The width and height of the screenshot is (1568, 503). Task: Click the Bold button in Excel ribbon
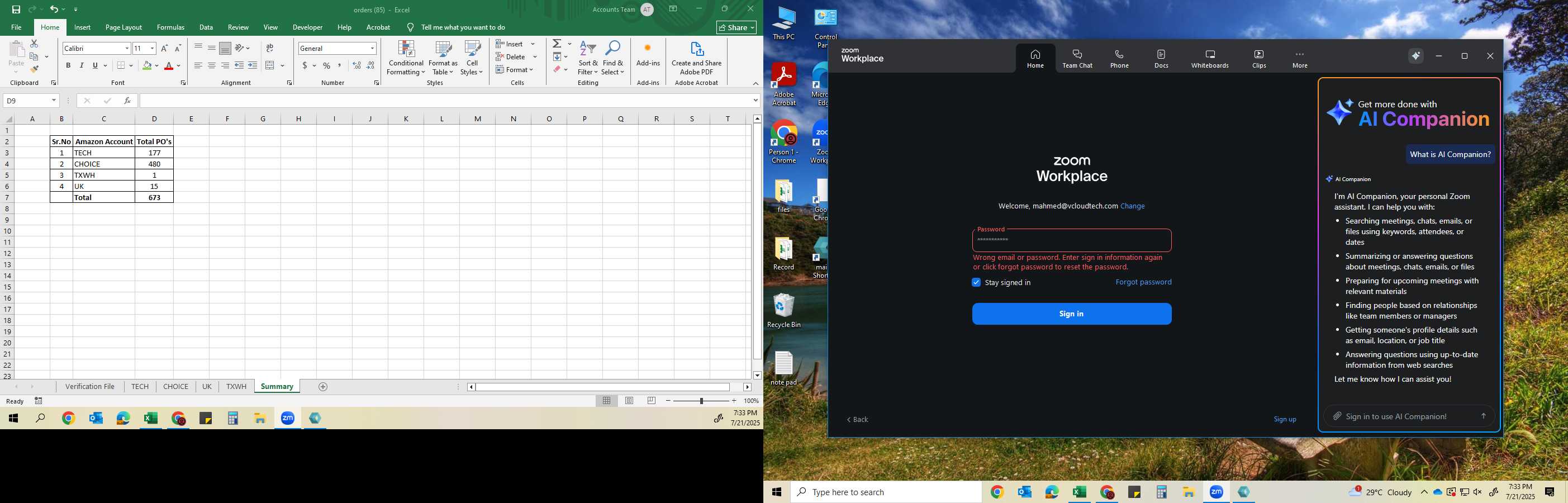click(x=68, y=66)
